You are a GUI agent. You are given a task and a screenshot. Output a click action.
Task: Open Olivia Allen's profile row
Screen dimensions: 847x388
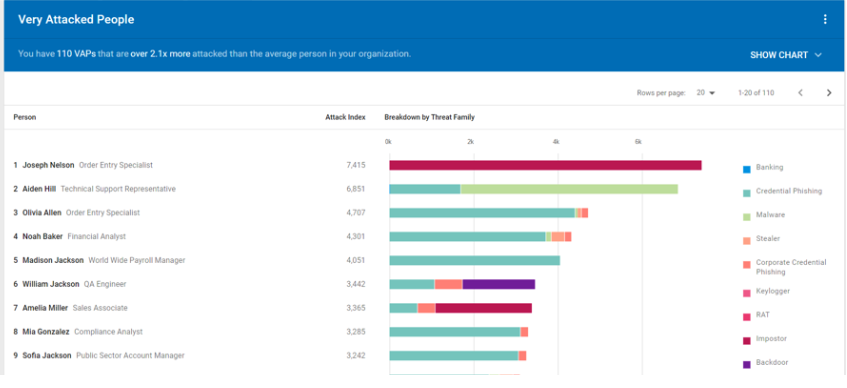pos(358,212)
